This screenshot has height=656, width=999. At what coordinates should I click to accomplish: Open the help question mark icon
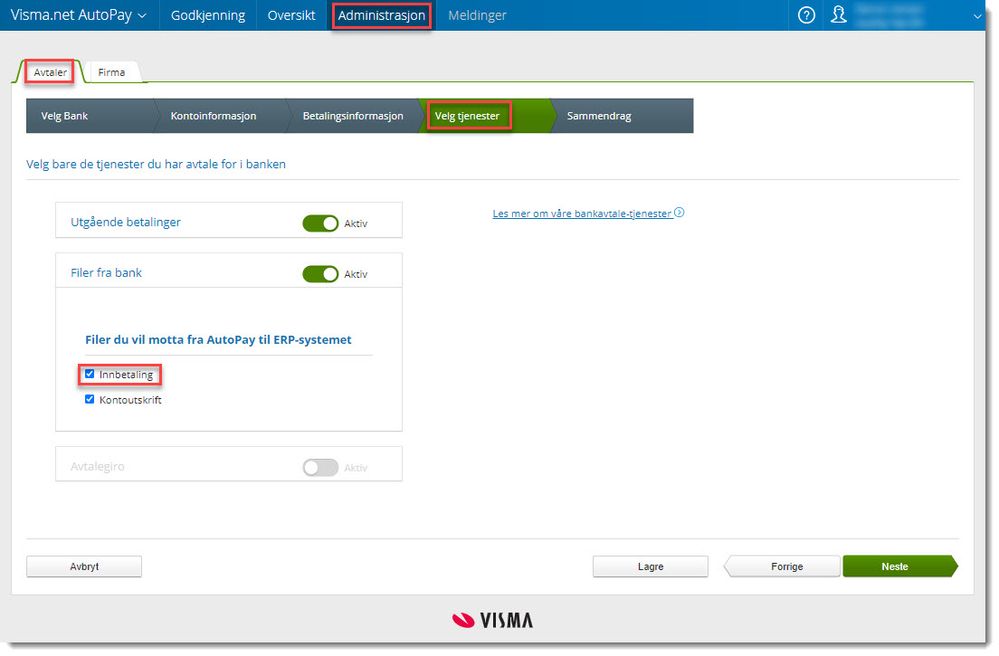tap(806, 15)
